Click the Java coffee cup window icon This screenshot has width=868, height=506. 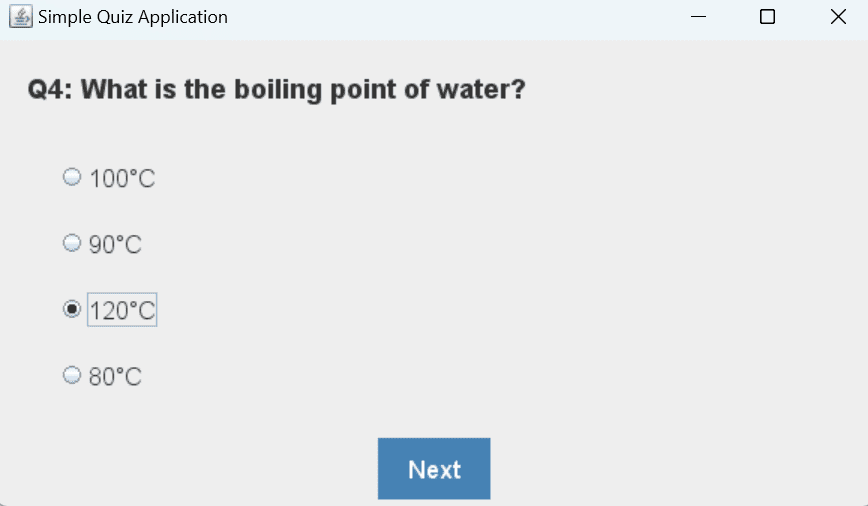20,17
